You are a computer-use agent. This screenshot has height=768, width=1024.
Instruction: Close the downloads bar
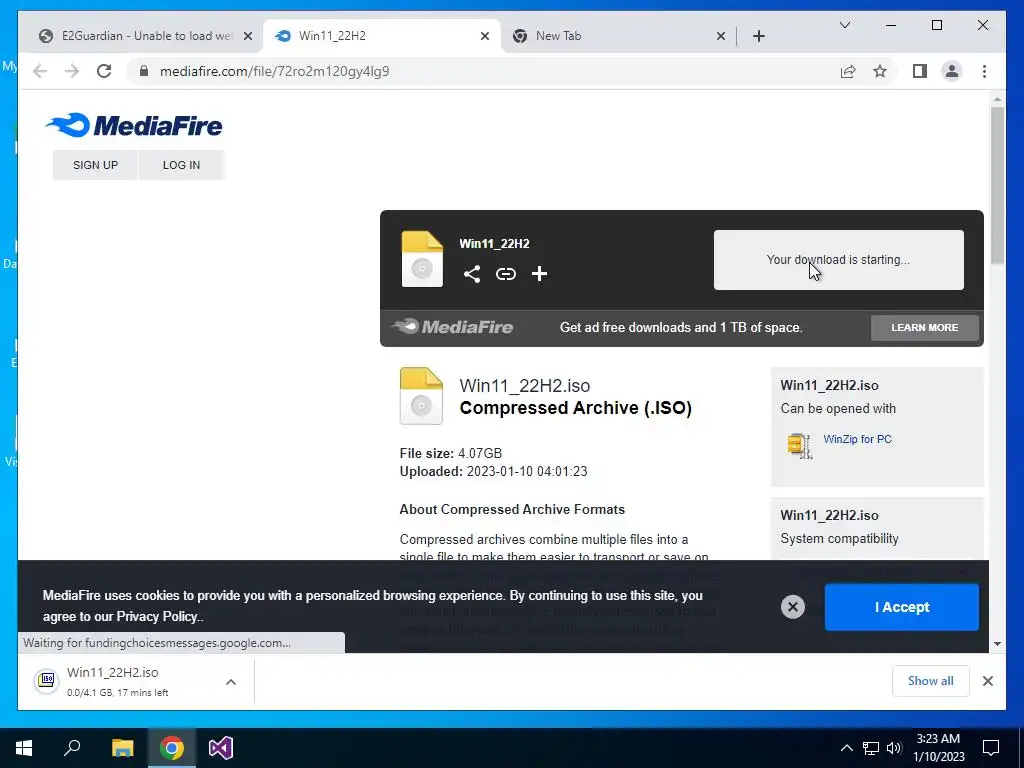tap(988, 680)
